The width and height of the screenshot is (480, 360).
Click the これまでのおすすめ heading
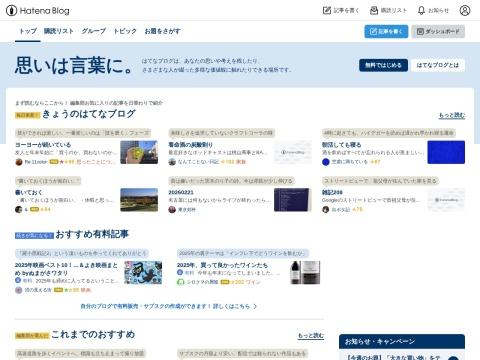coord(93,334)
